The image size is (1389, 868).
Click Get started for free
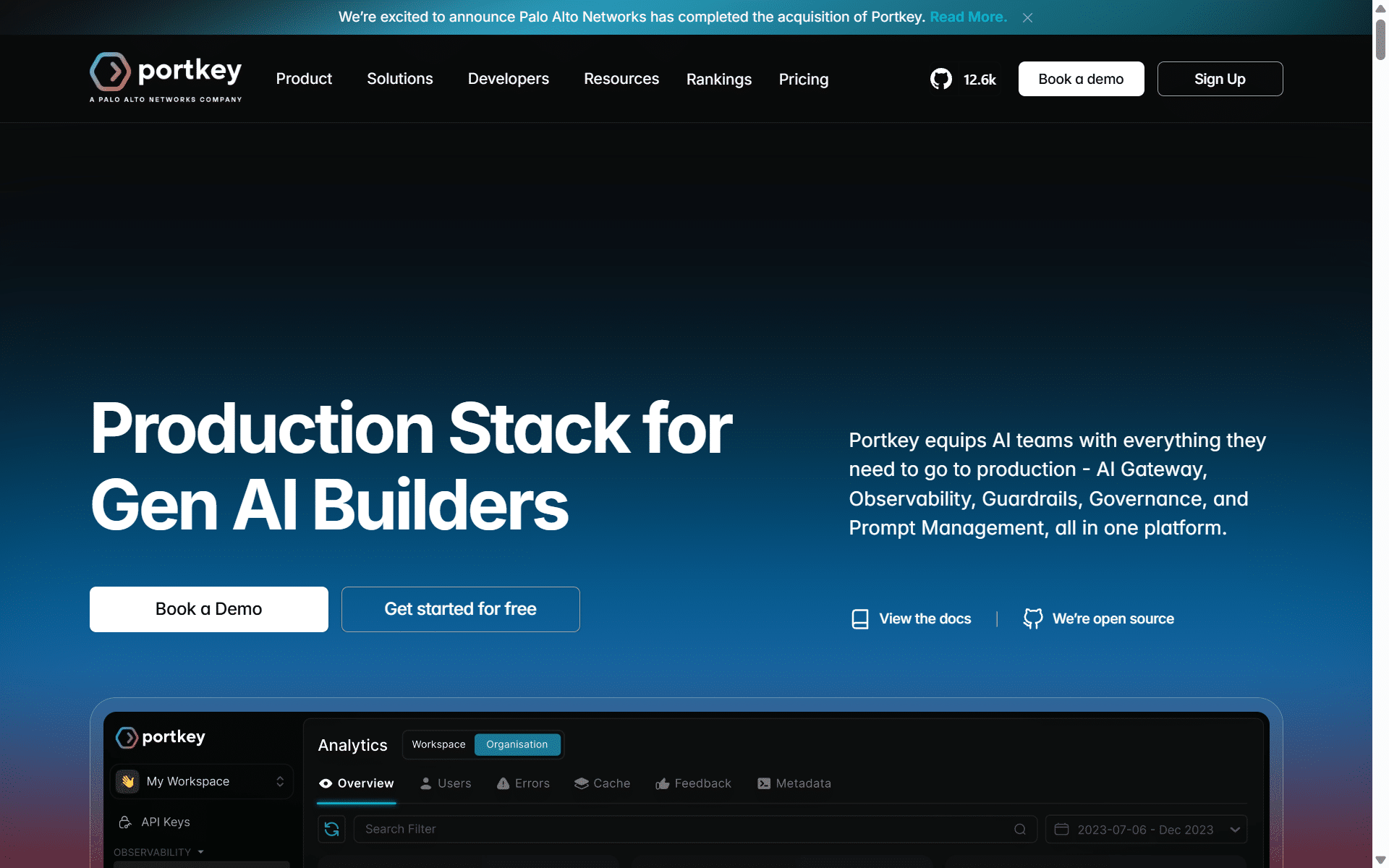click(461, 609)
